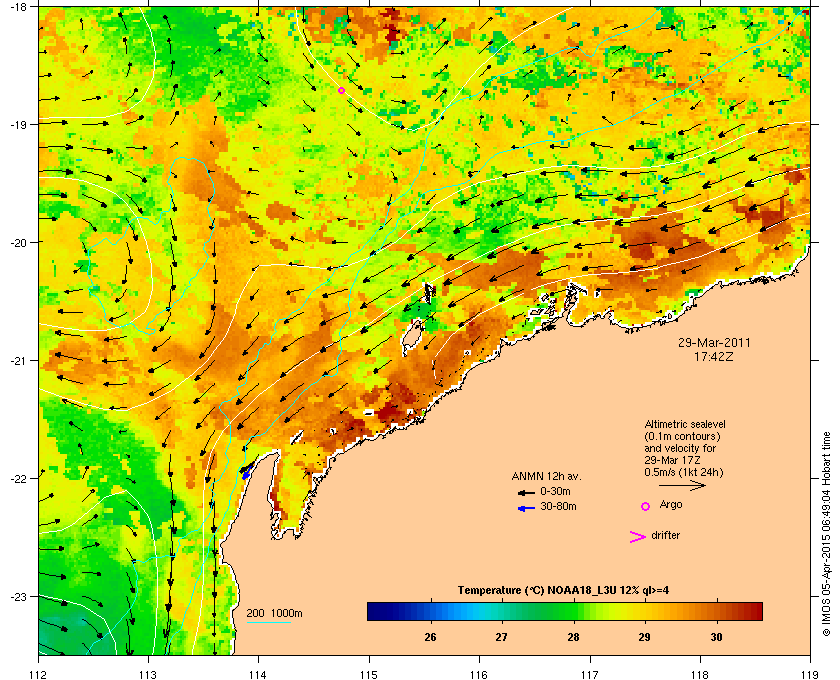Viewport: 840px width, 680px height.
Task: Click the longitude label 114
Action: pyautogui.click(x=258, y=675)
